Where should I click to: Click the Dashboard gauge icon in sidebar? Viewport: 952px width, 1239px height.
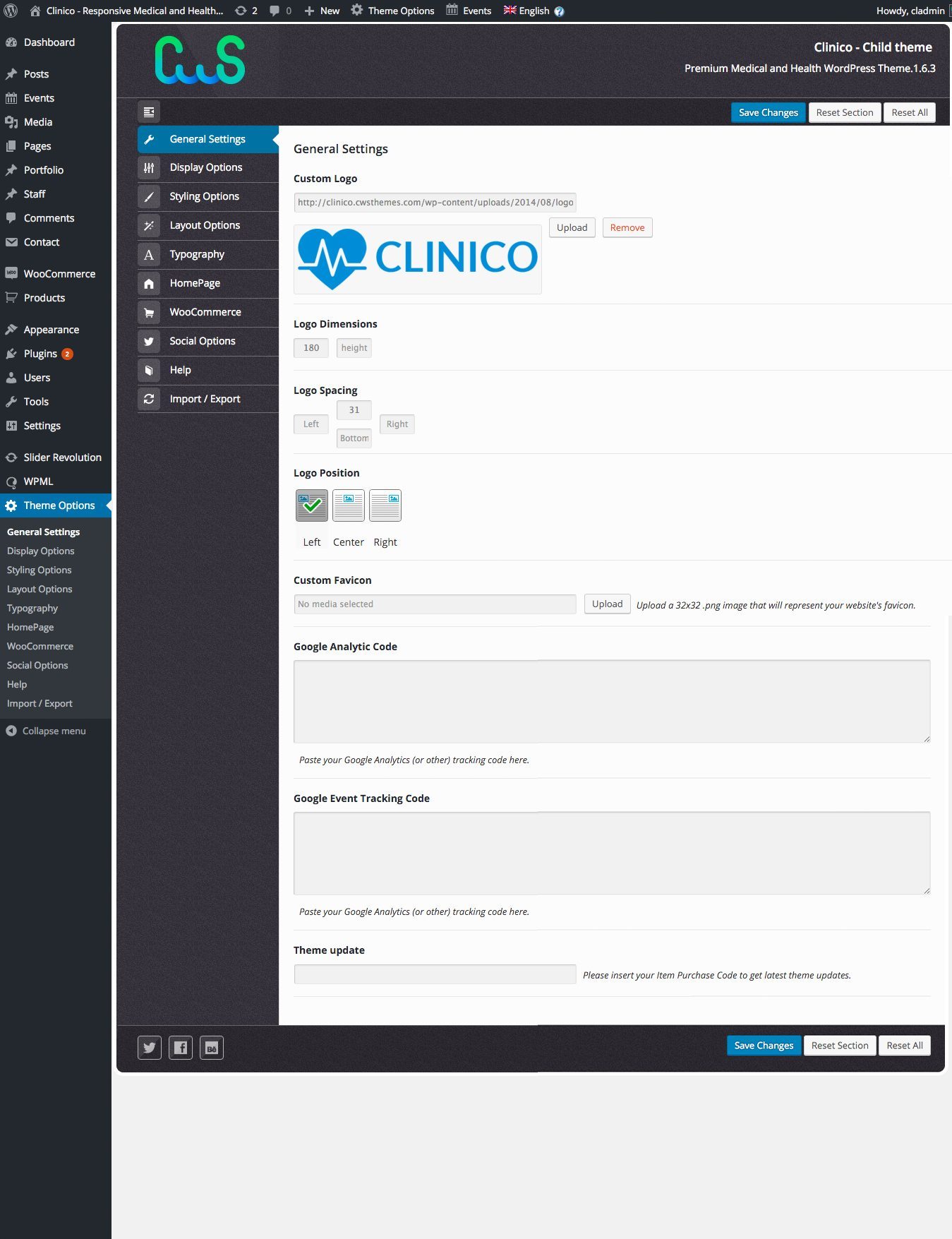click(x=11, y=42)
